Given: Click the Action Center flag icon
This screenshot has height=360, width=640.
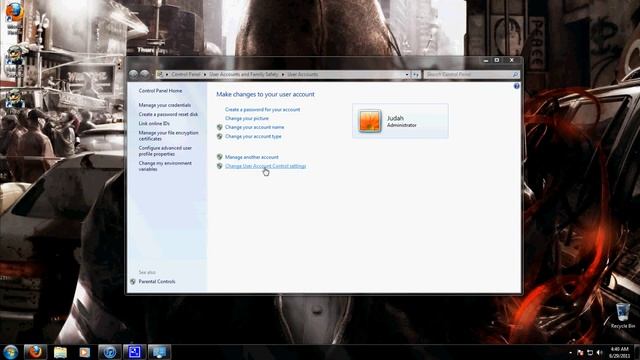Looking at the screenshot, I should pos(580,352).
